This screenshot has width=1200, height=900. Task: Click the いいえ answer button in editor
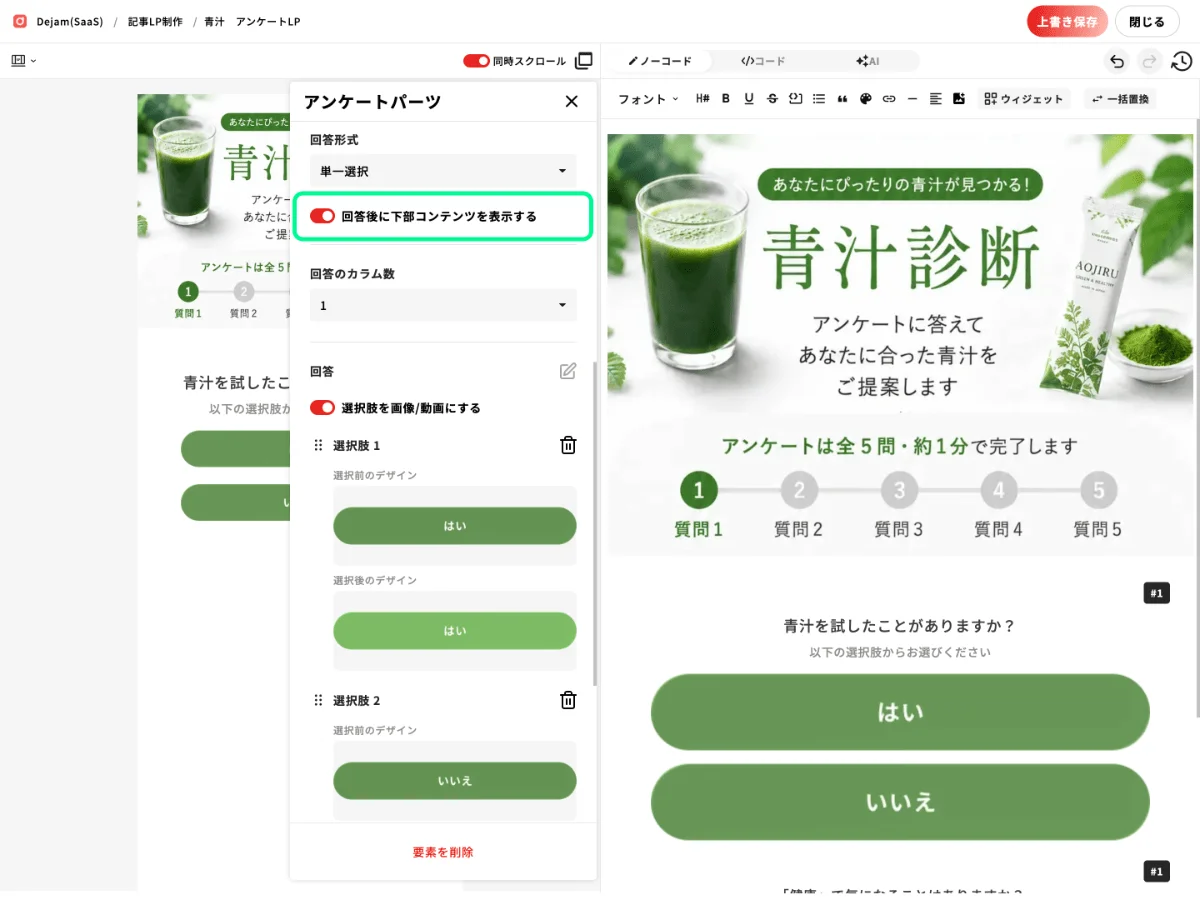[900, 802]
